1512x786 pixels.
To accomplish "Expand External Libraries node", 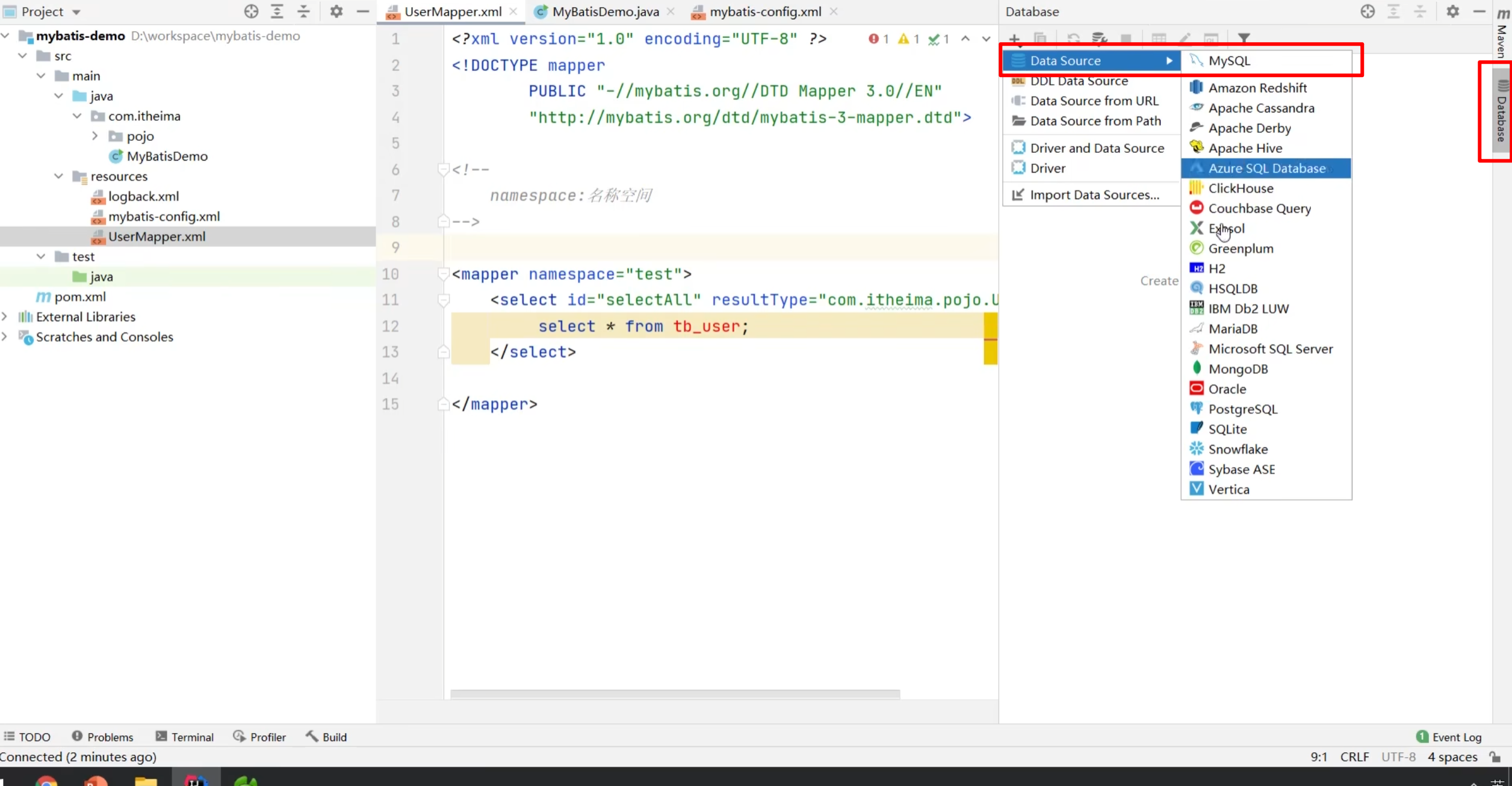I will 5,317.
